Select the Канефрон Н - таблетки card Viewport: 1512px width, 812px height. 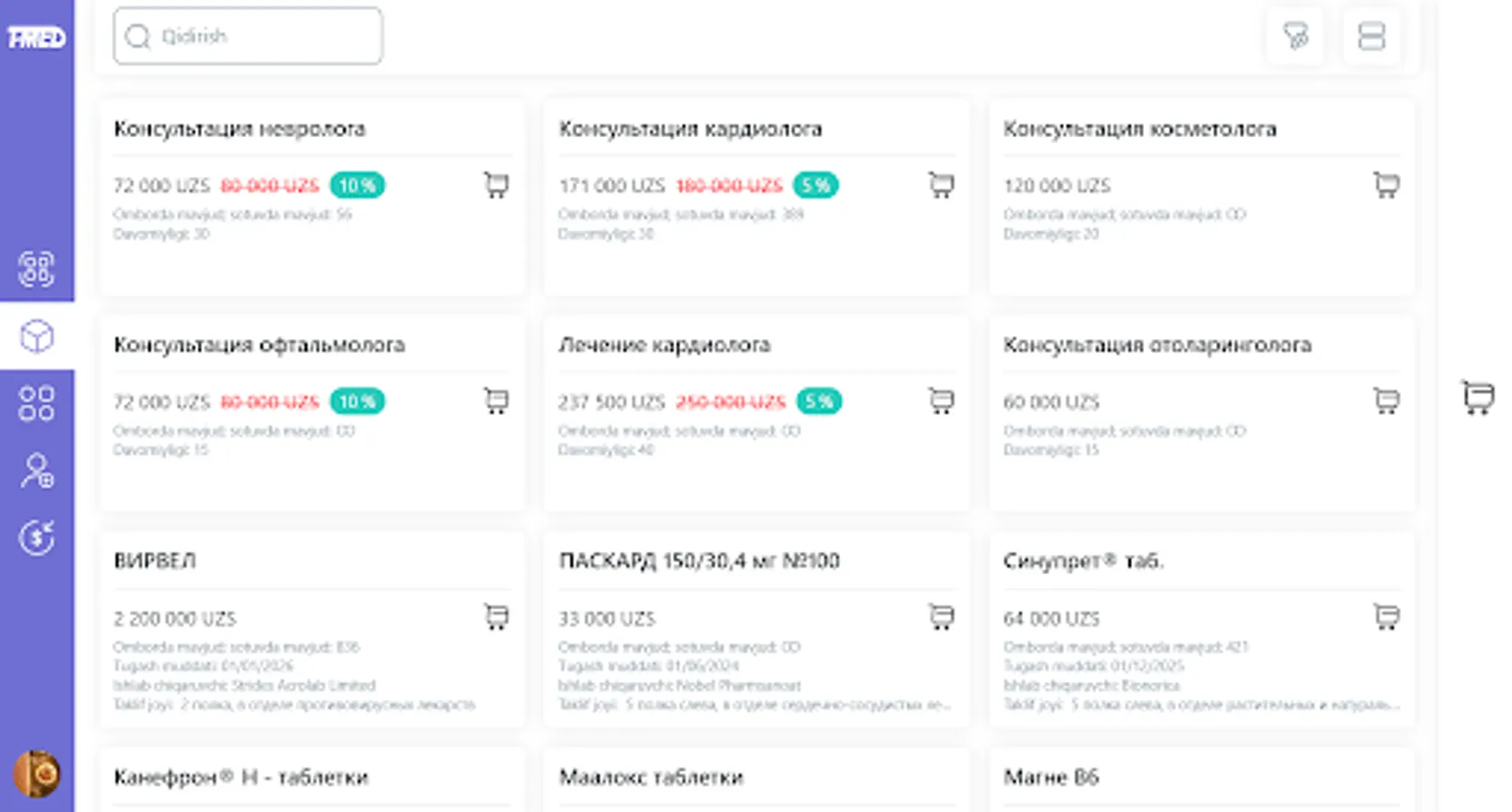pos(311,780)
